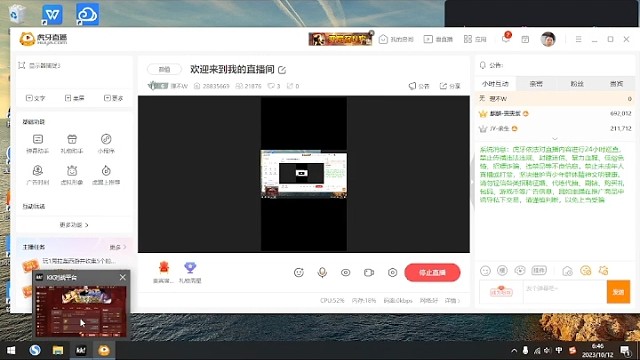Image resolution: width=640 pixels, height=360 pixels.
Task: Click the scene layout icon in left panel
Action: 22,65
